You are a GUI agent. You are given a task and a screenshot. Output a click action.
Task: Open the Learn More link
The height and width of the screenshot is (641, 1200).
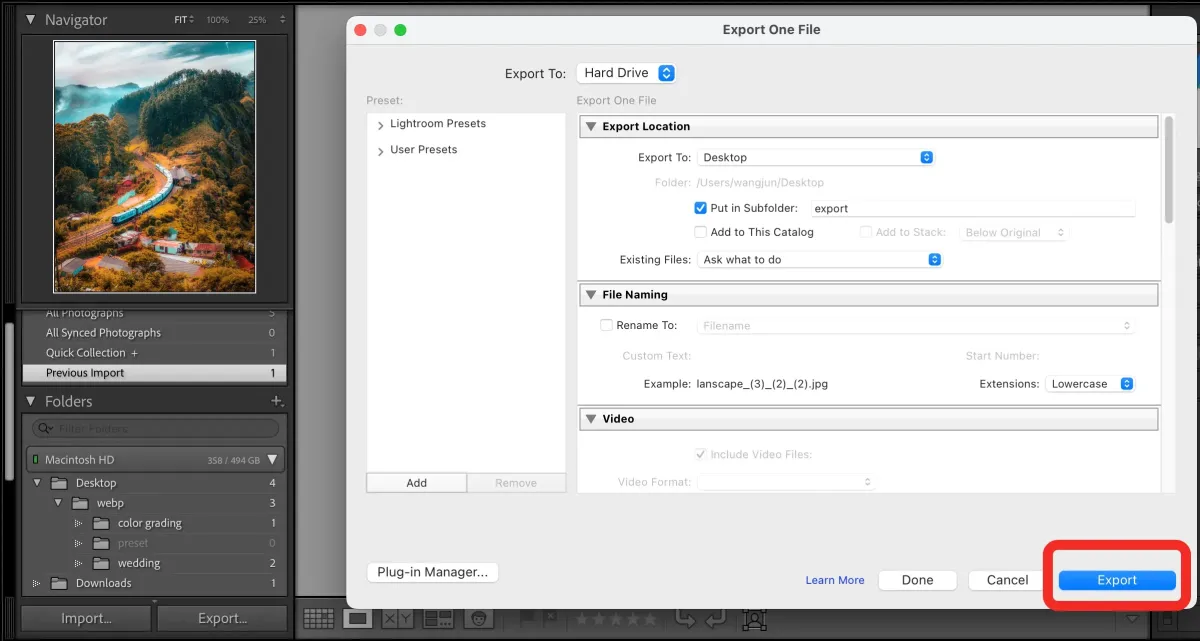835,580
